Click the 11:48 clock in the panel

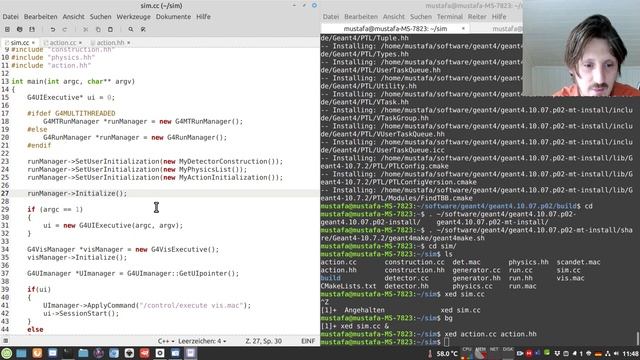point(631,353)
